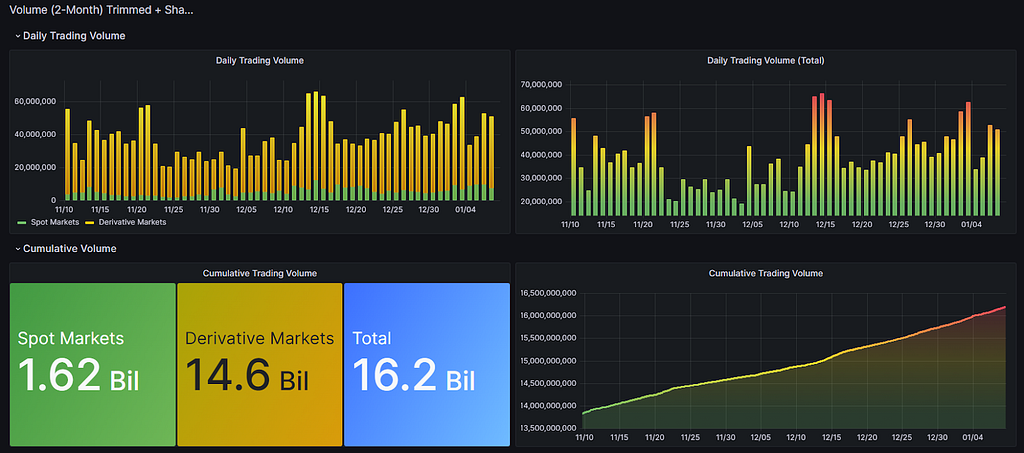
Task: Click the tallest red bar near 12/15
Action: (x=822, y=155)
